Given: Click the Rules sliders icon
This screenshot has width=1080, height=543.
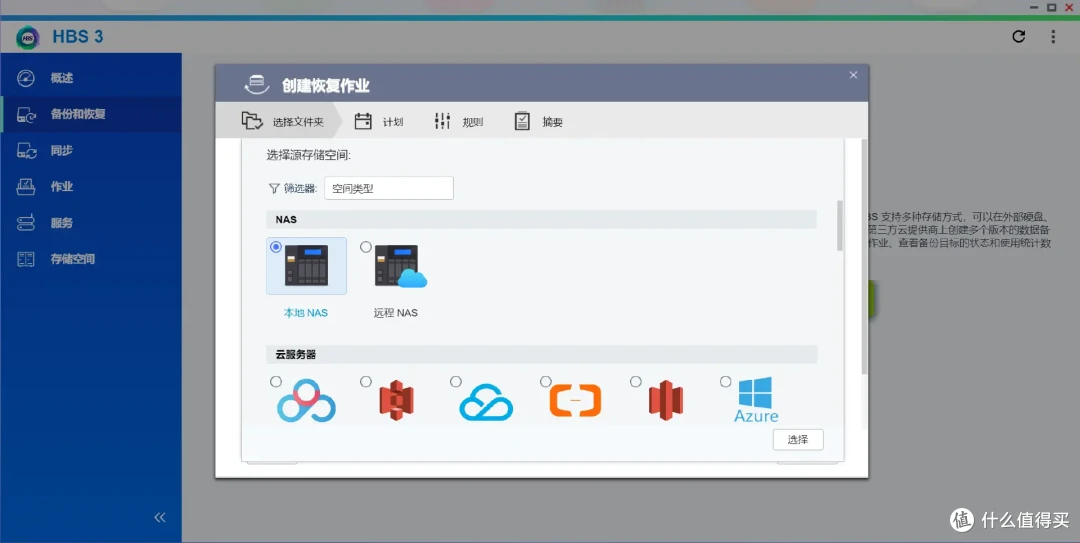Looking at the screenshot, I should coord(442,121).
